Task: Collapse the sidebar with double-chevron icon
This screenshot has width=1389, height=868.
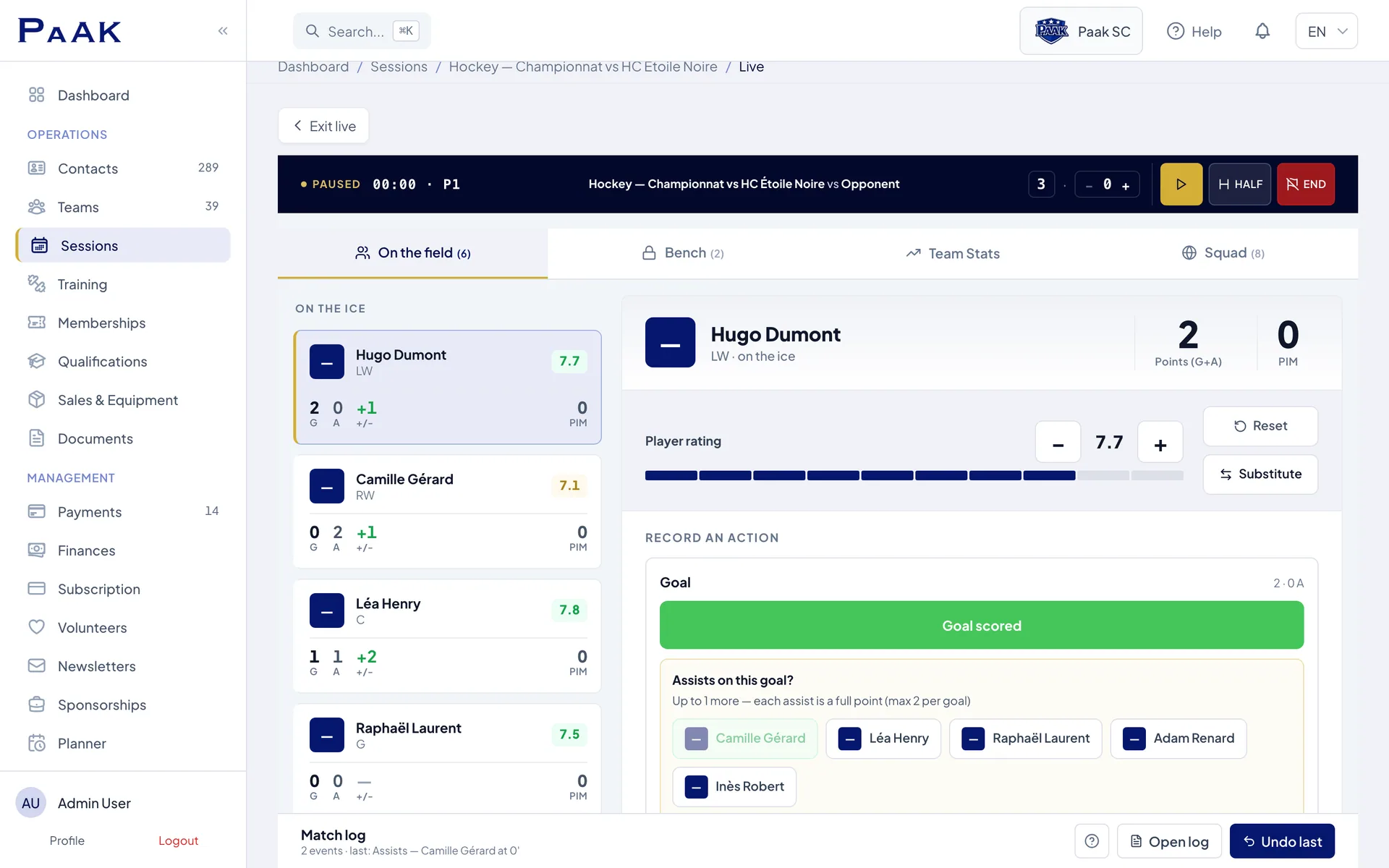Action: coord(223,30)
